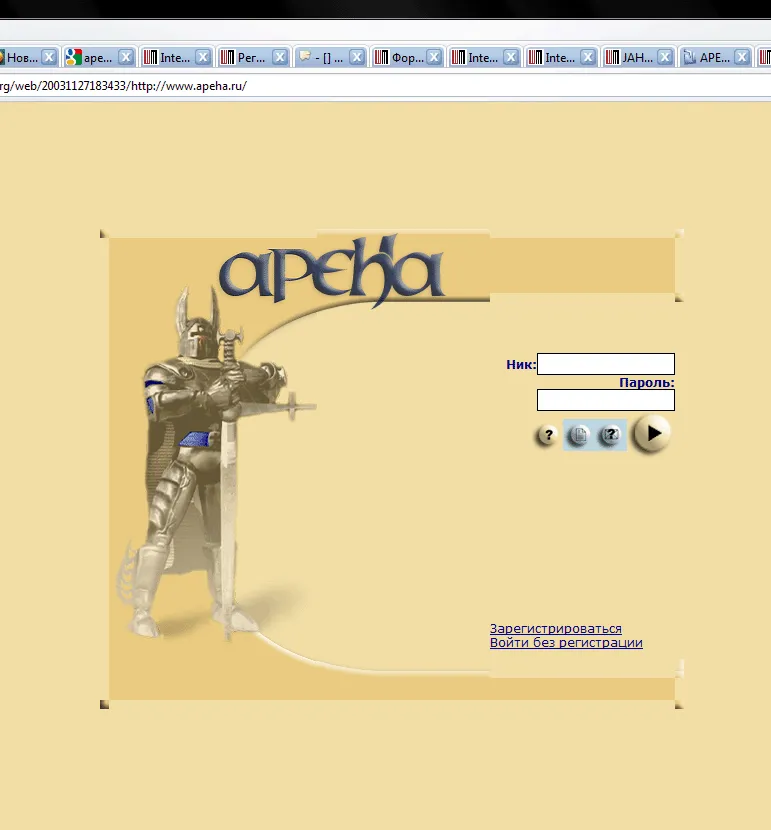The image size is (771, 830).
Task: Click the address bar with apeha.ru URL
Action: [385, 86]
